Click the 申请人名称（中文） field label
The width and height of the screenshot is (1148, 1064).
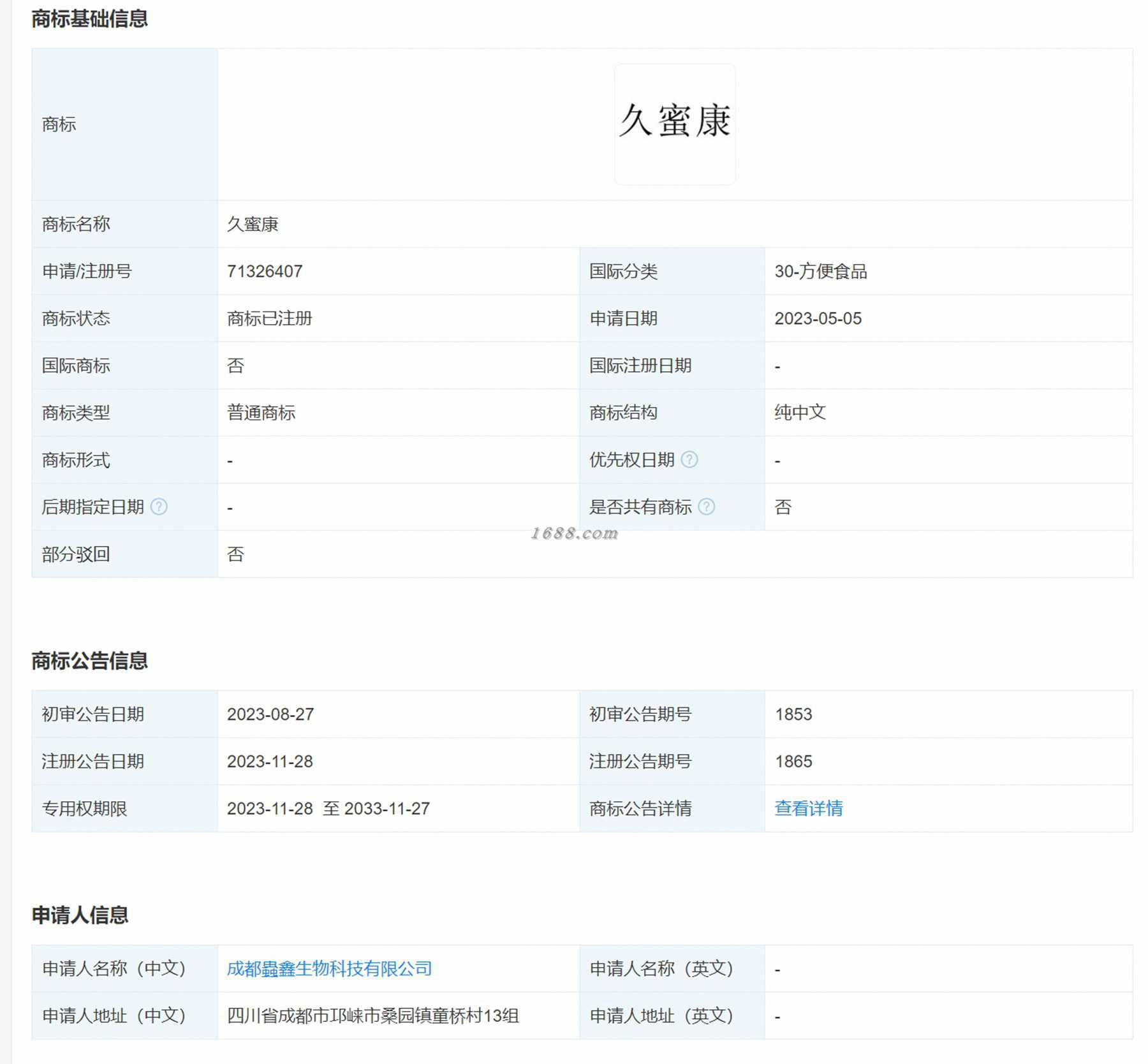115,969
